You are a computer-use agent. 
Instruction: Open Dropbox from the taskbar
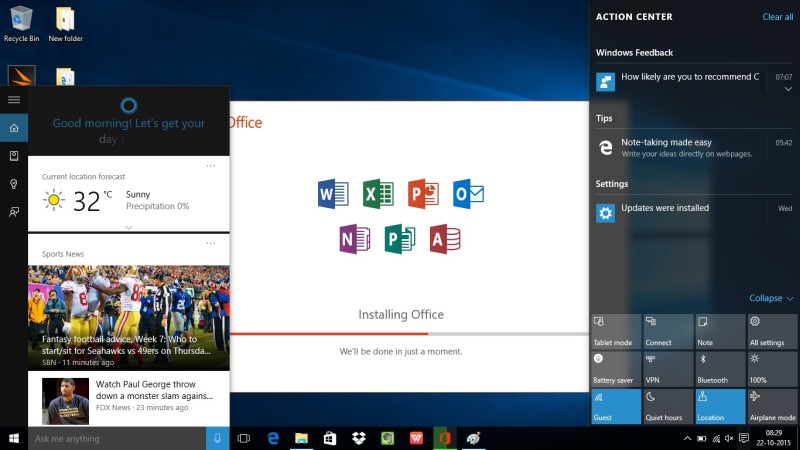[359, 438]
